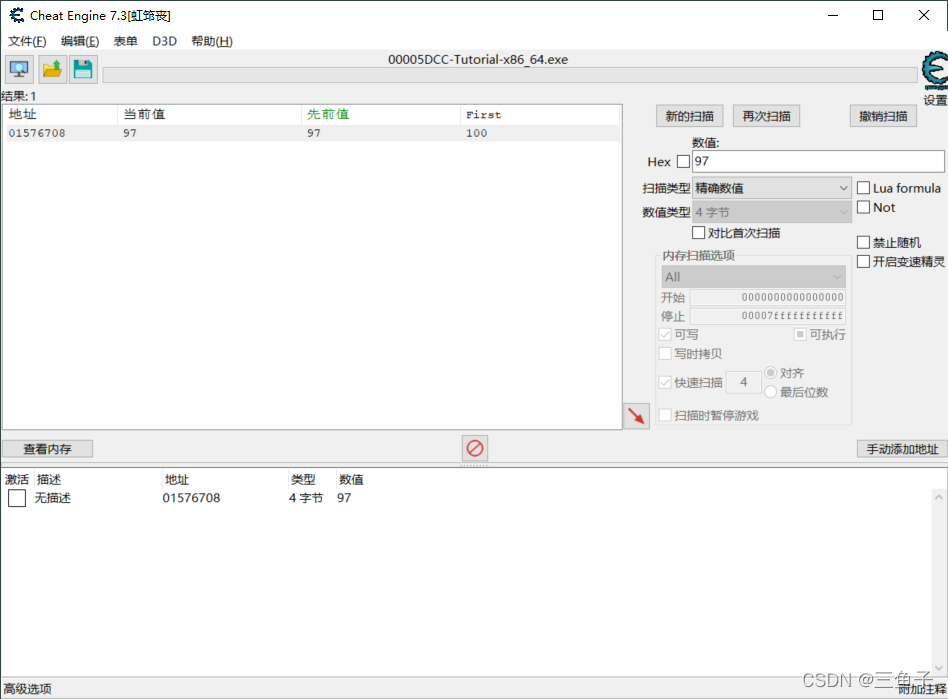Click the scan progress bar
Image resolution: width=948 pixels, height=699 pixels.
pyautogui.click(x=510, y=75)
